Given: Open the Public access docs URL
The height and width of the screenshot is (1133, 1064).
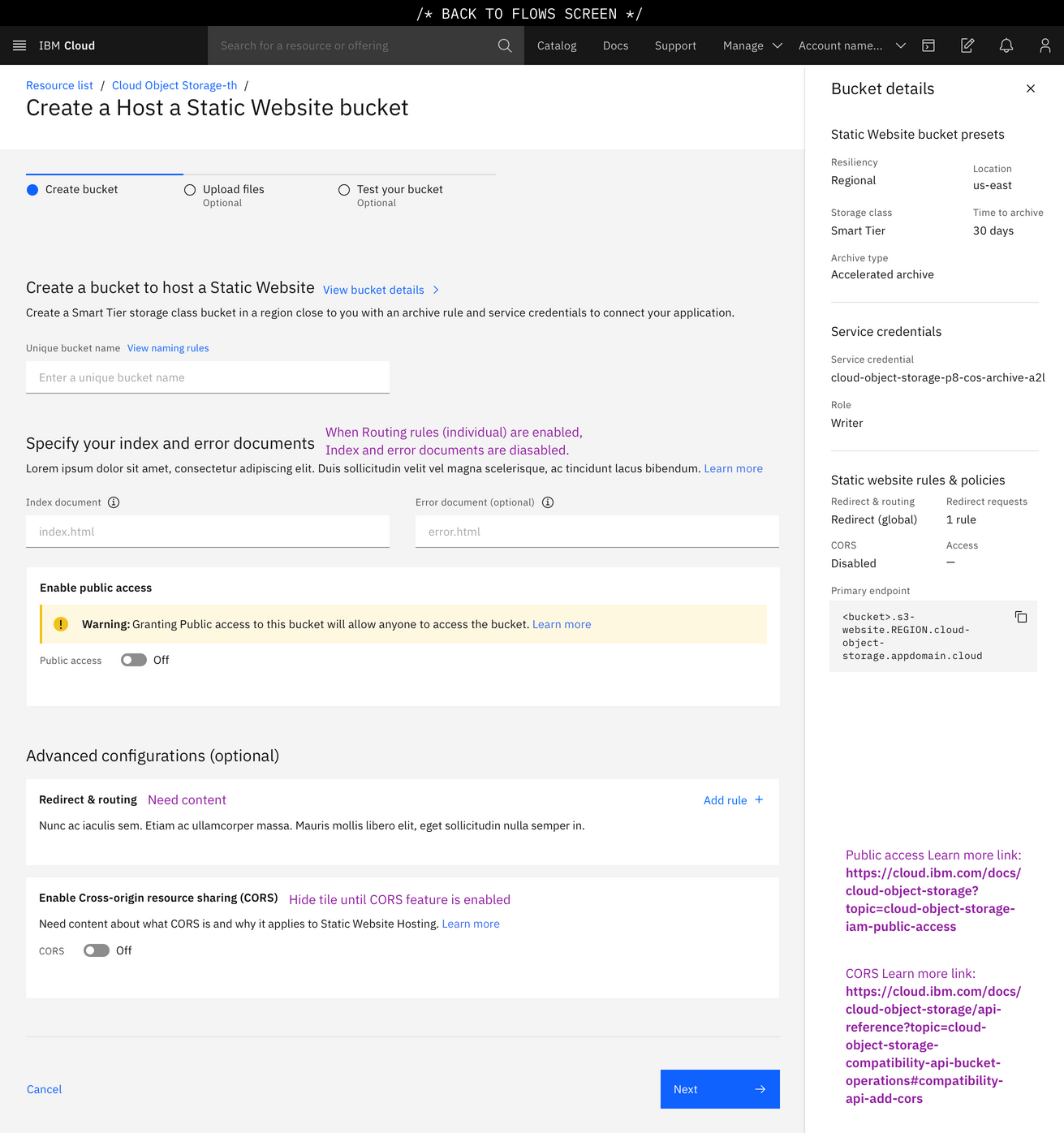Looking at the screenshot, I should pyautogui.click(x=933, y=899).
